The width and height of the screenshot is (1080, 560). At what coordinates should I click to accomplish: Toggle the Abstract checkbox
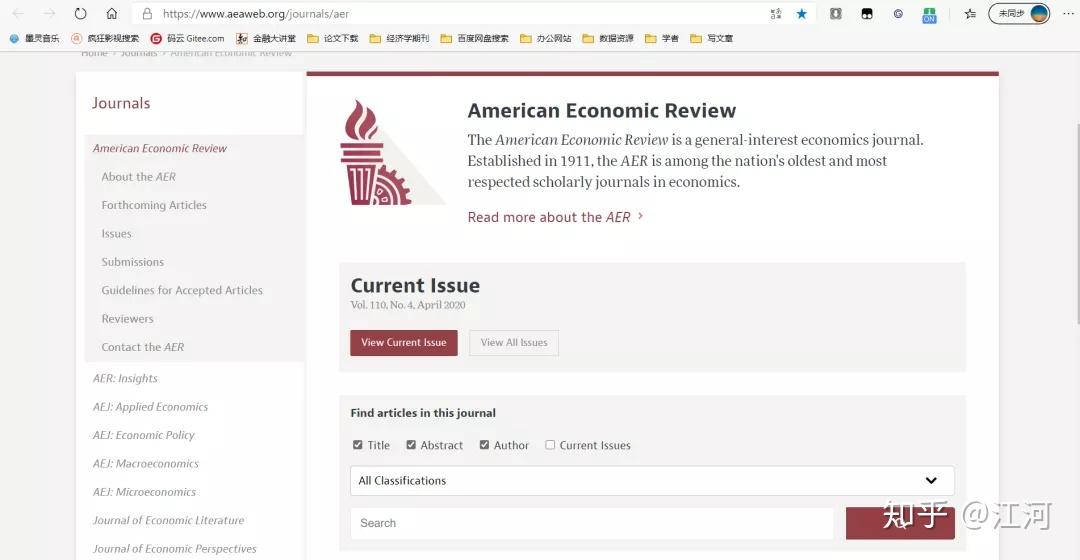pyautogui.click(x=411, y=445)
